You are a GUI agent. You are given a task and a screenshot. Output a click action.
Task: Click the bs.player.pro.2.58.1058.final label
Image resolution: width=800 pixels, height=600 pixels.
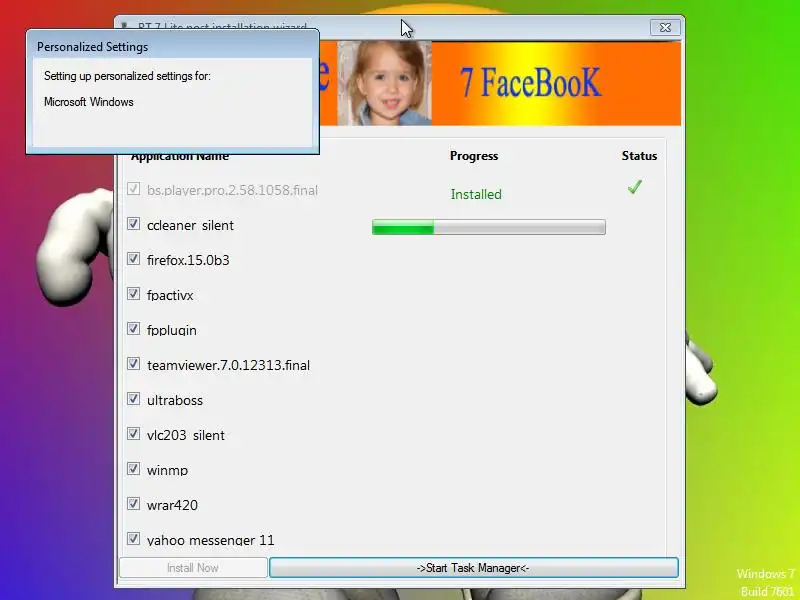(x=232, y=190)
